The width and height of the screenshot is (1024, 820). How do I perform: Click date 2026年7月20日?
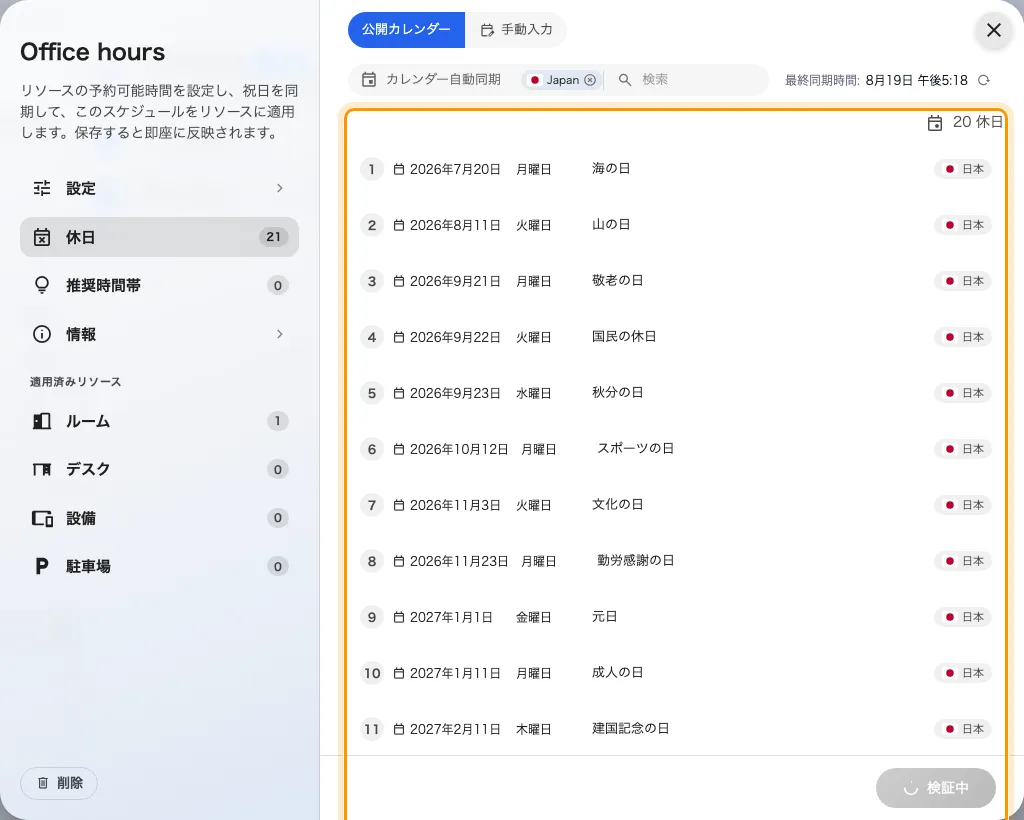tap(455, 169)
